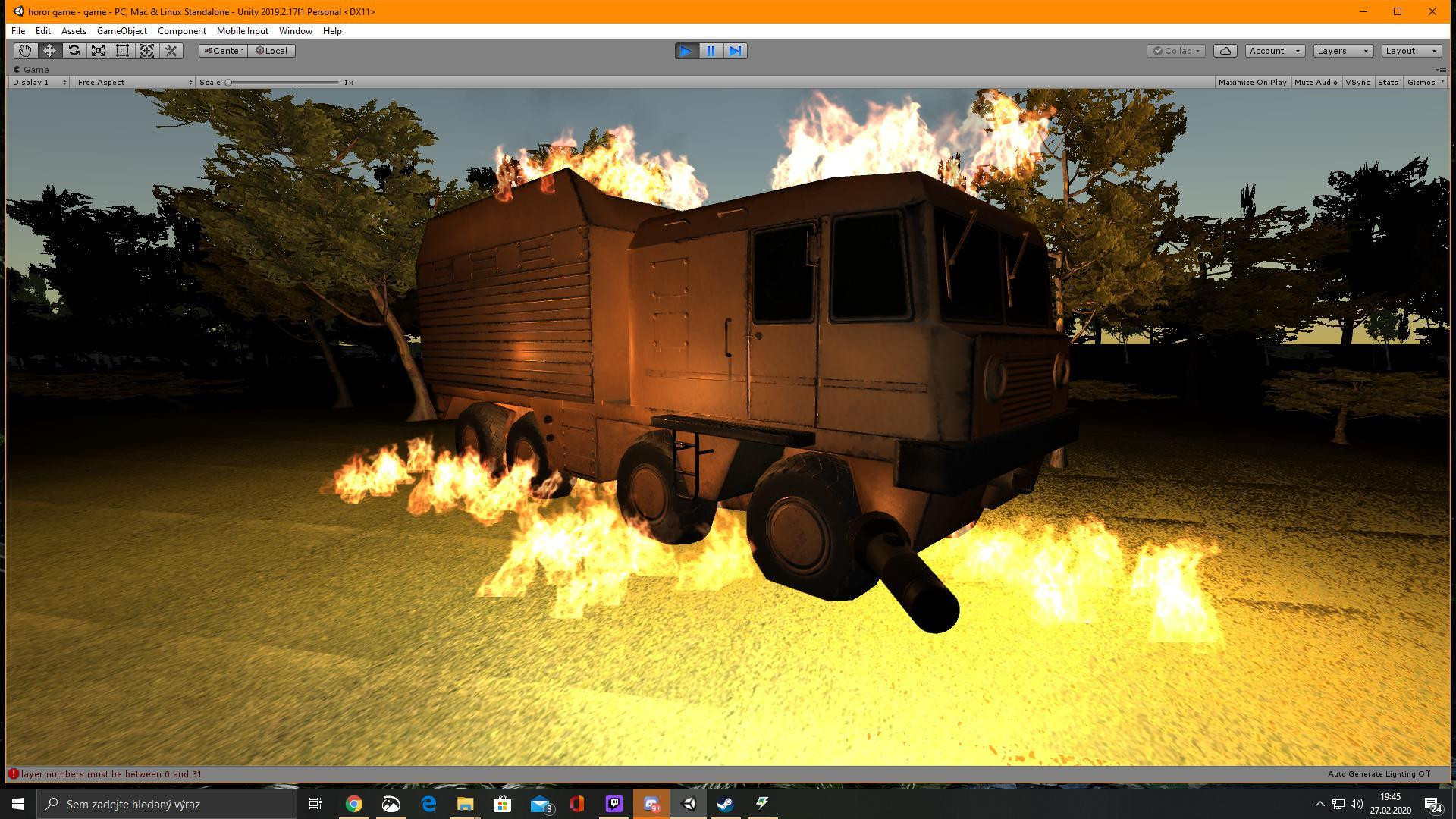Open Layout dropdown
The width and height of the screenshot is (1456, 819).
click(x=1410, y=51)
